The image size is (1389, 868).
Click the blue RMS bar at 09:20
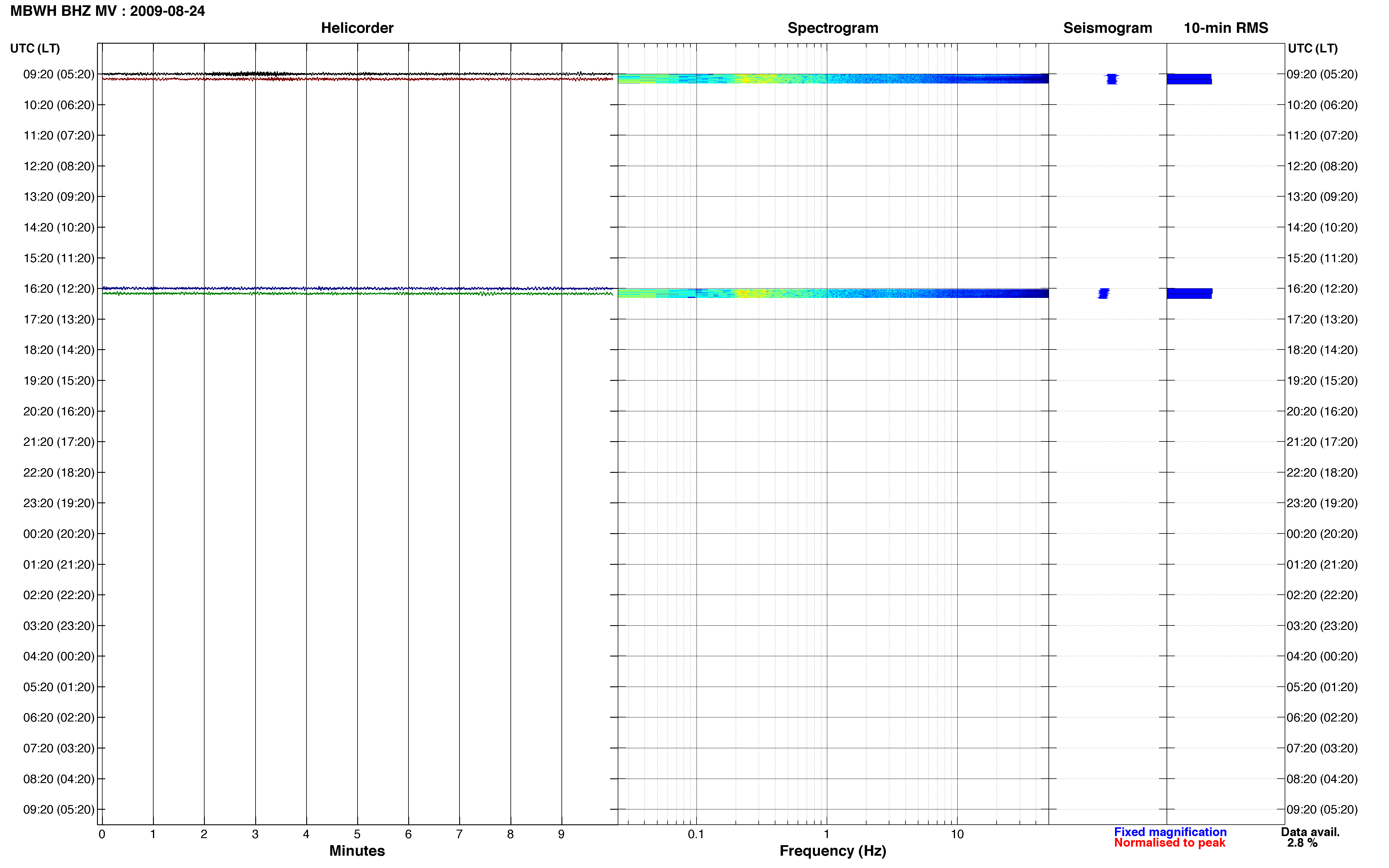coord(1189,79)
